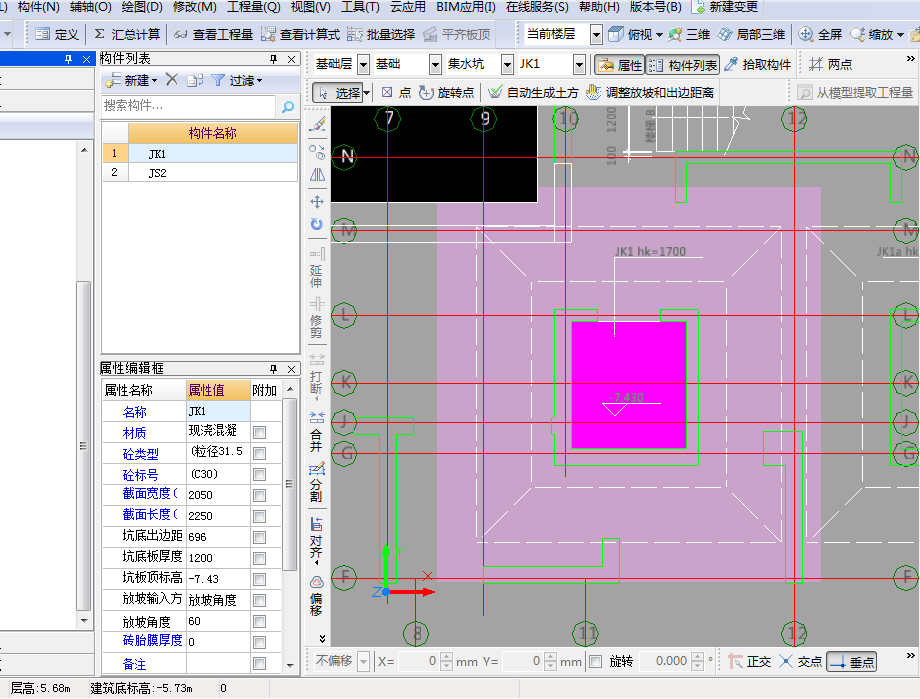Open the 基础层 floor dropdown

tap(364, 65)
